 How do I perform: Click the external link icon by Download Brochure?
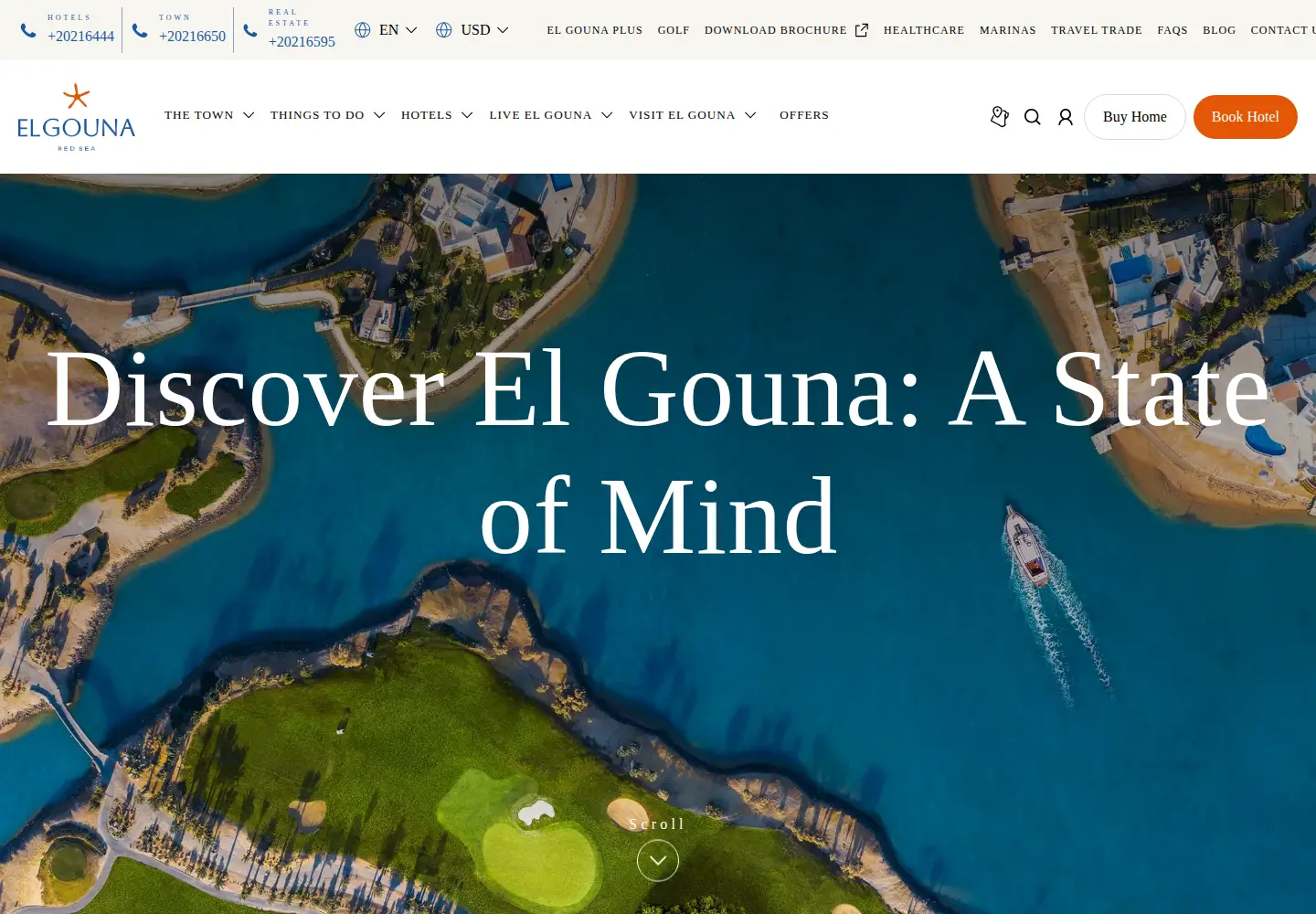pyautogui.click(x=862, y=30)
